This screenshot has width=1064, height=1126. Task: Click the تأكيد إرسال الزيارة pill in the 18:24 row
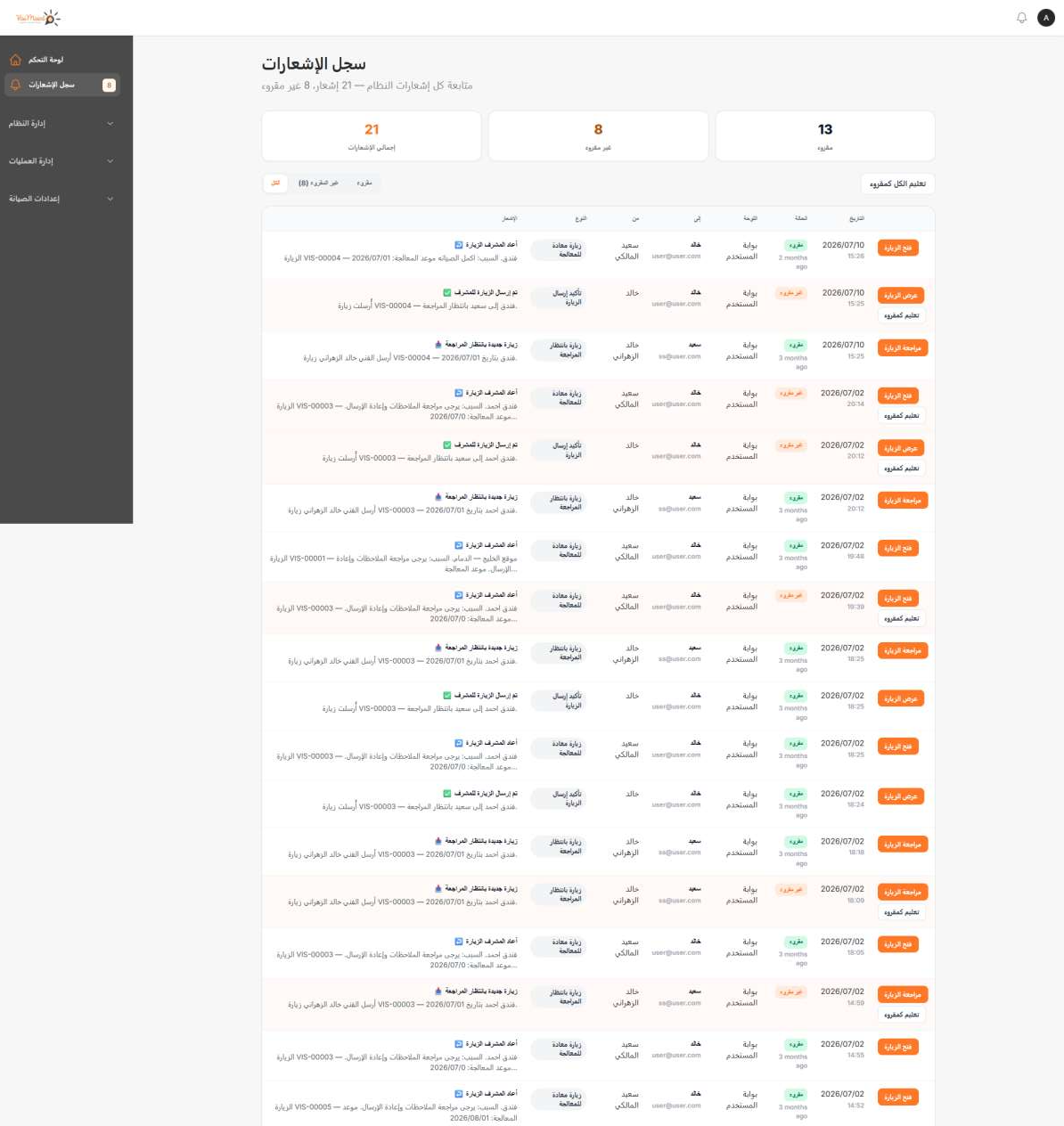(558, 798)
